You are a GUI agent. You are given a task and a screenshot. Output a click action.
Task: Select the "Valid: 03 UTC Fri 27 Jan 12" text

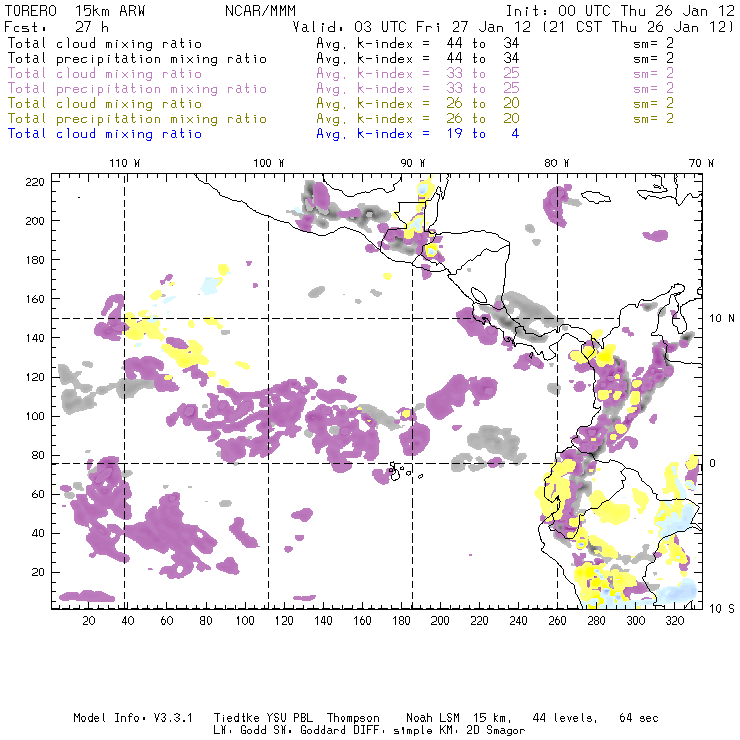pyautogui.click(x=412, y=27)
